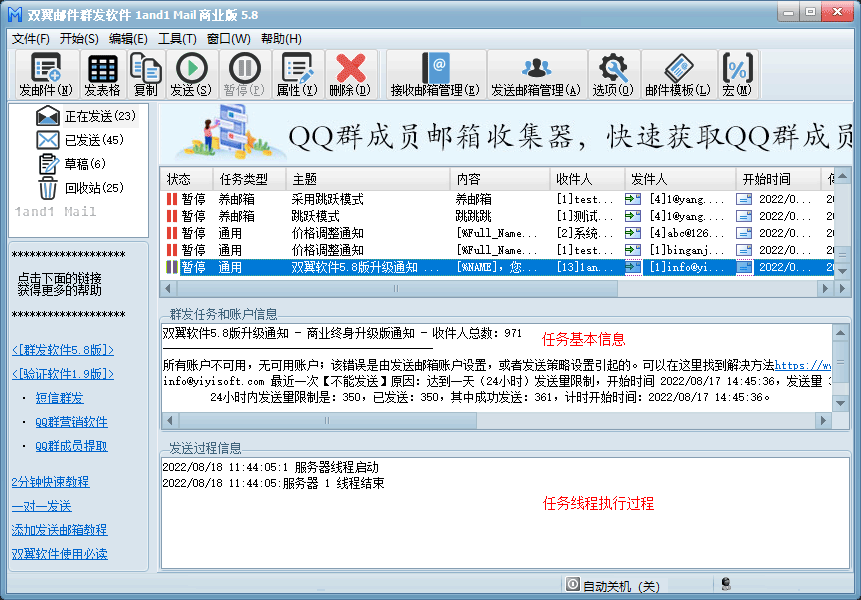The height and width of the screenshot is (600, 861).
Task: Open the 添加发送邮箱教程 link
Action: [59, 530]
